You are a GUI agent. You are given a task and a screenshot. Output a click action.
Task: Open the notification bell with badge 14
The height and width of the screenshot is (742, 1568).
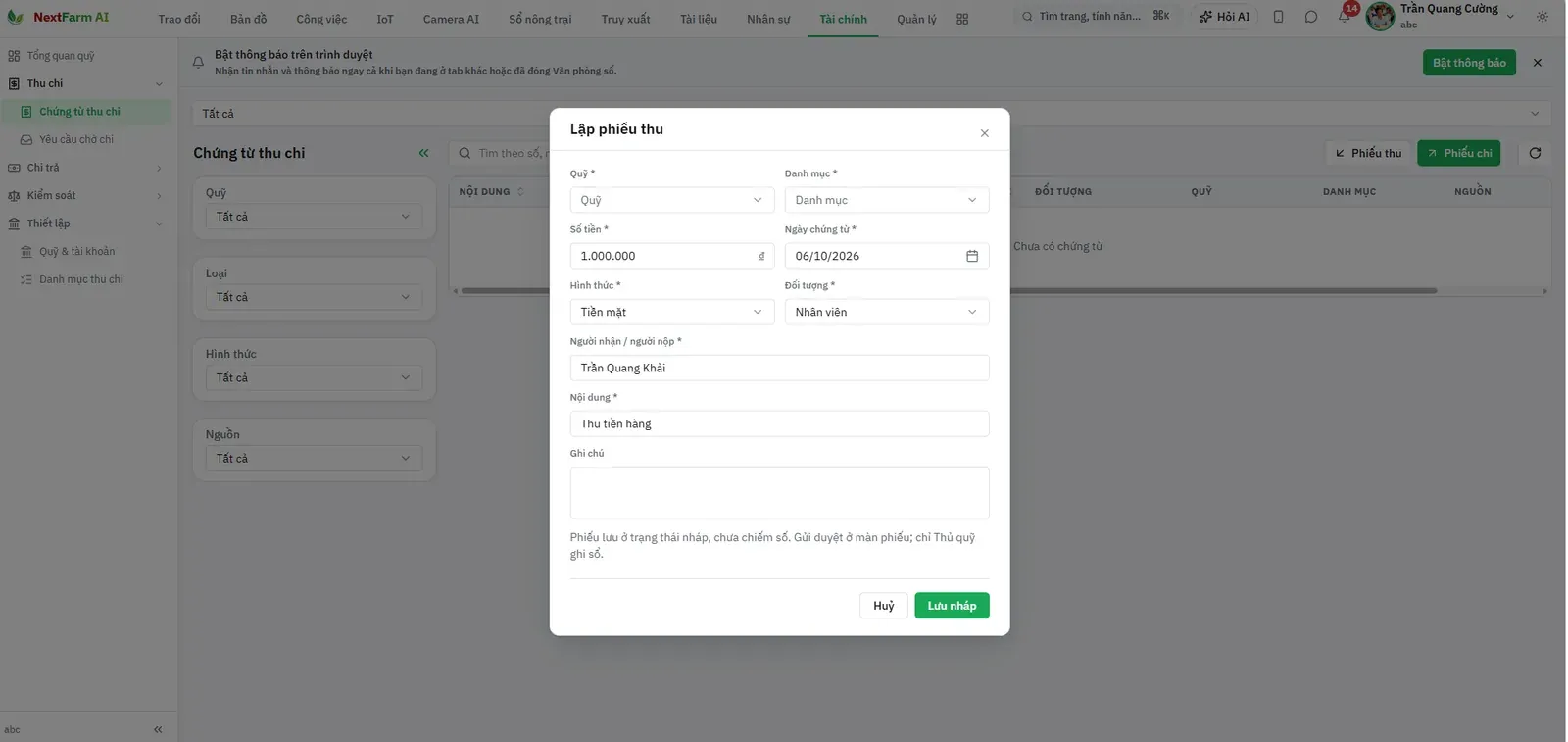(1344, 17)
